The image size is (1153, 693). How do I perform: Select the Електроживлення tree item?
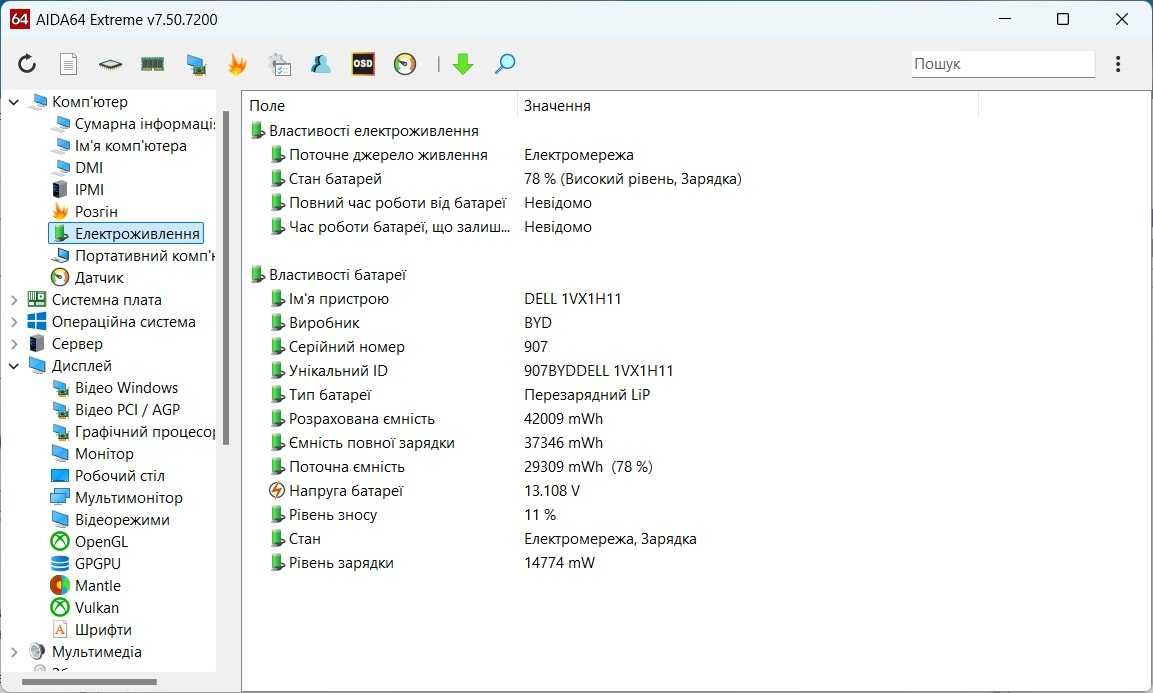coord(126,233)
